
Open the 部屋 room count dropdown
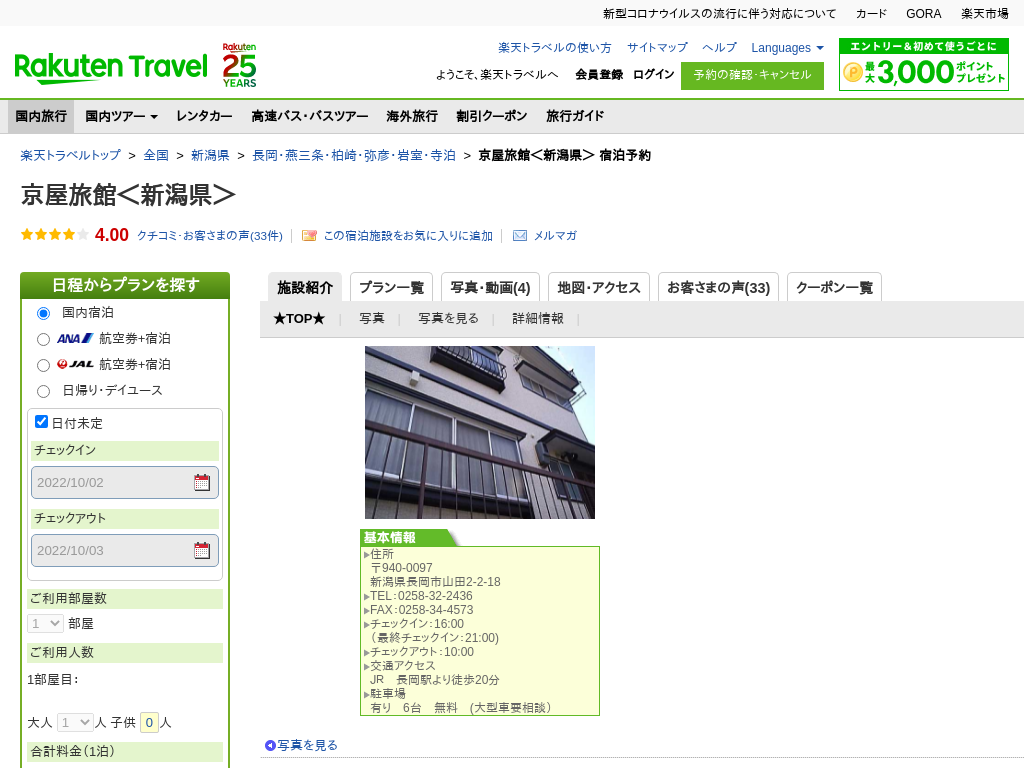click(x=45, y=623)
